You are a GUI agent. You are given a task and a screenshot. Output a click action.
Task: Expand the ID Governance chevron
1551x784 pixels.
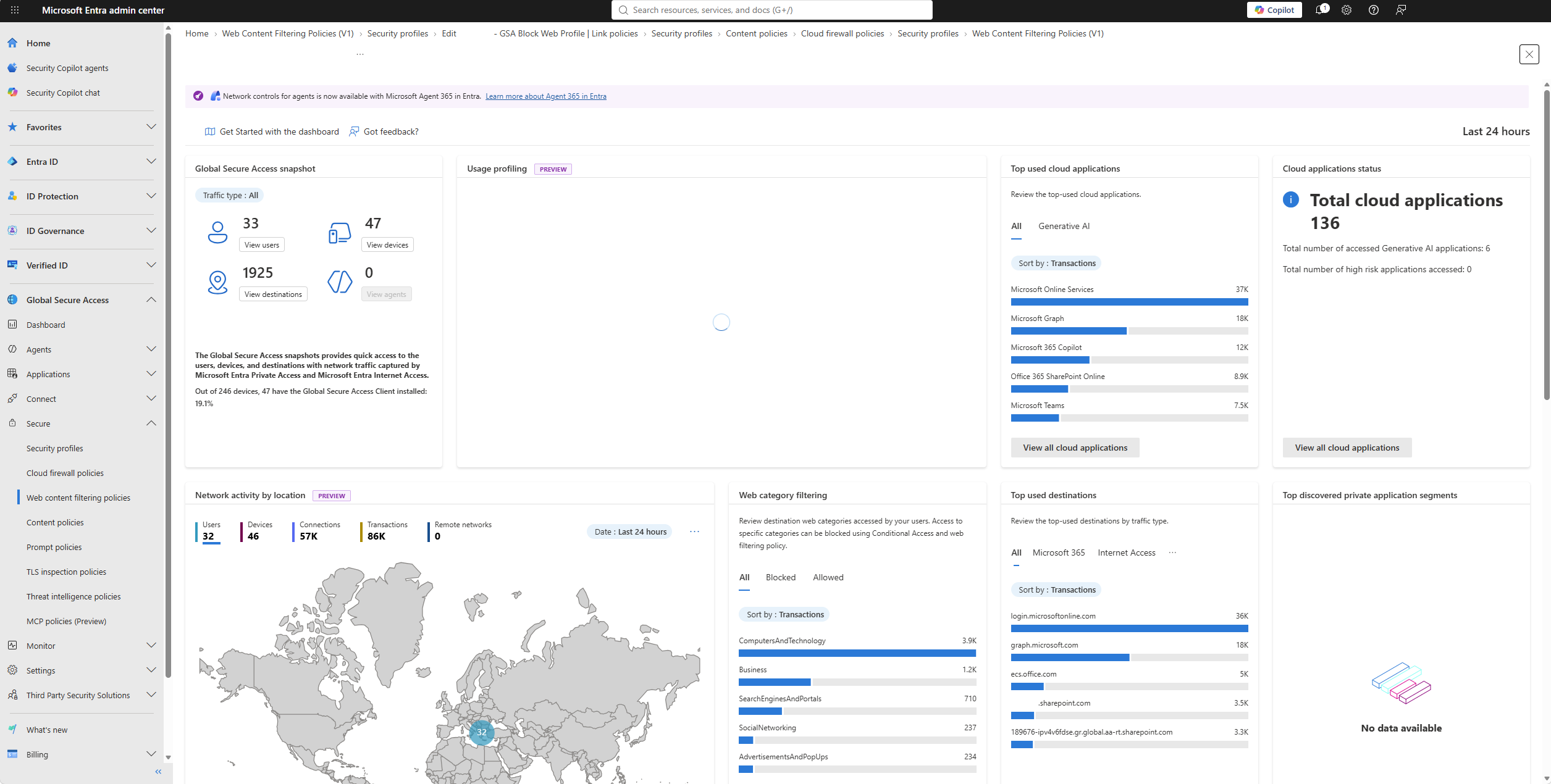[151, 231]
